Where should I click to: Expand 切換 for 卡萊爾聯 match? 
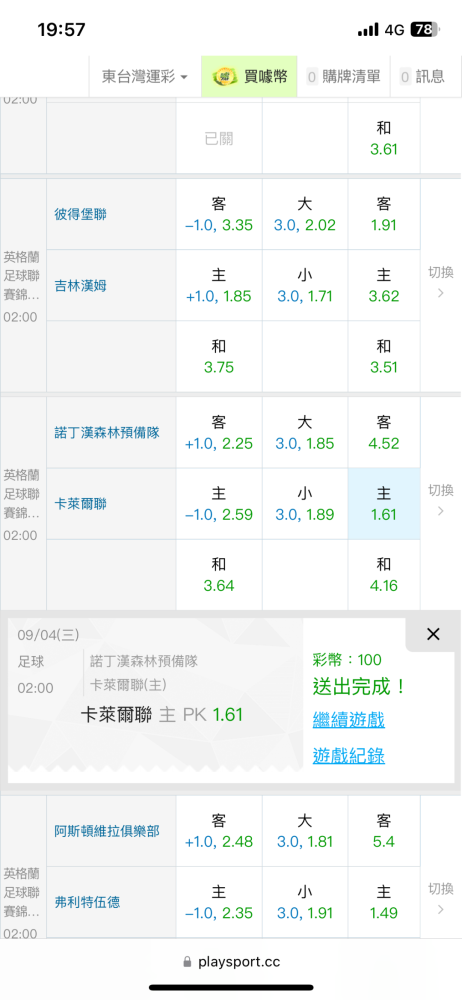(440, 501)
